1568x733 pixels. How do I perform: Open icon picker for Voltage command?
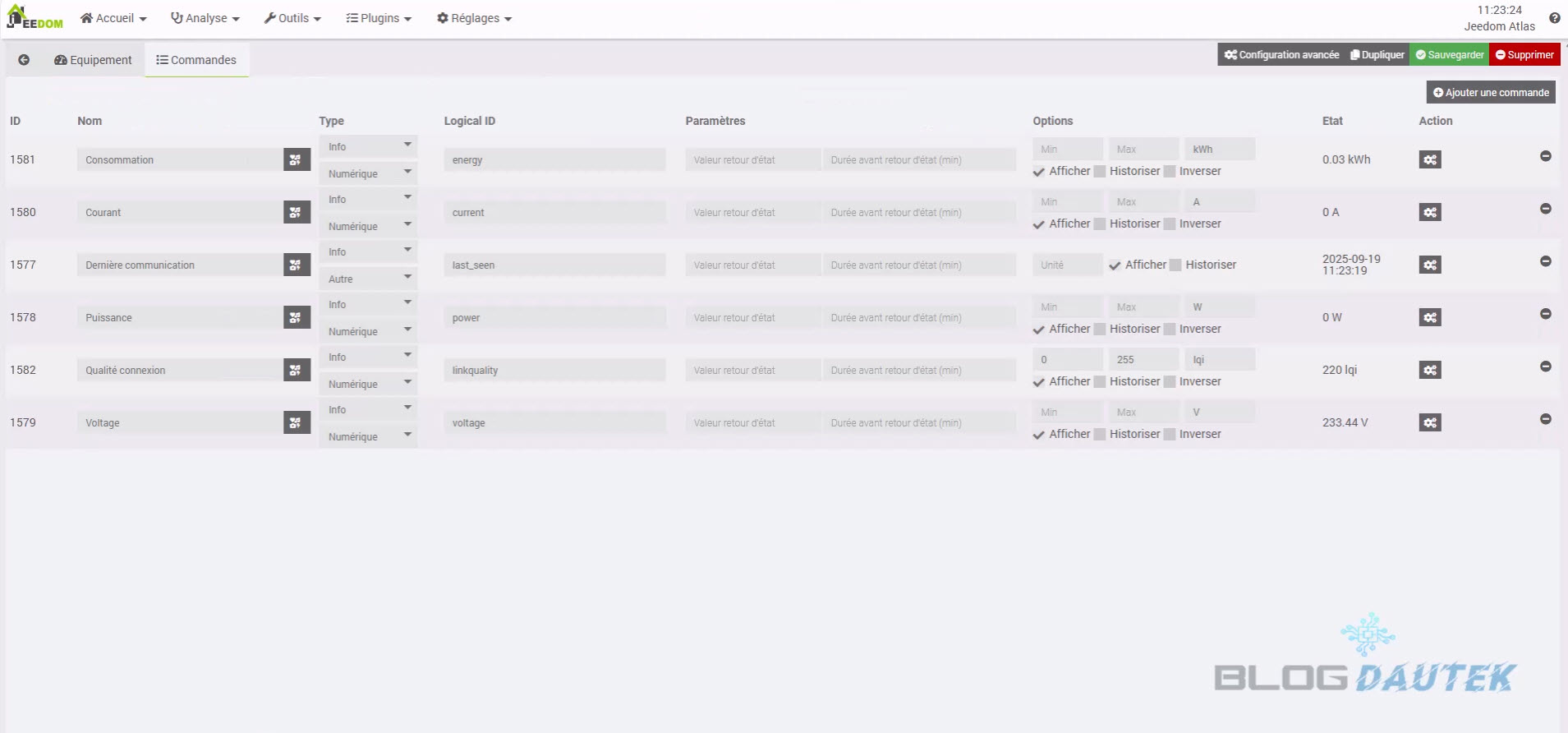point(297,423)
